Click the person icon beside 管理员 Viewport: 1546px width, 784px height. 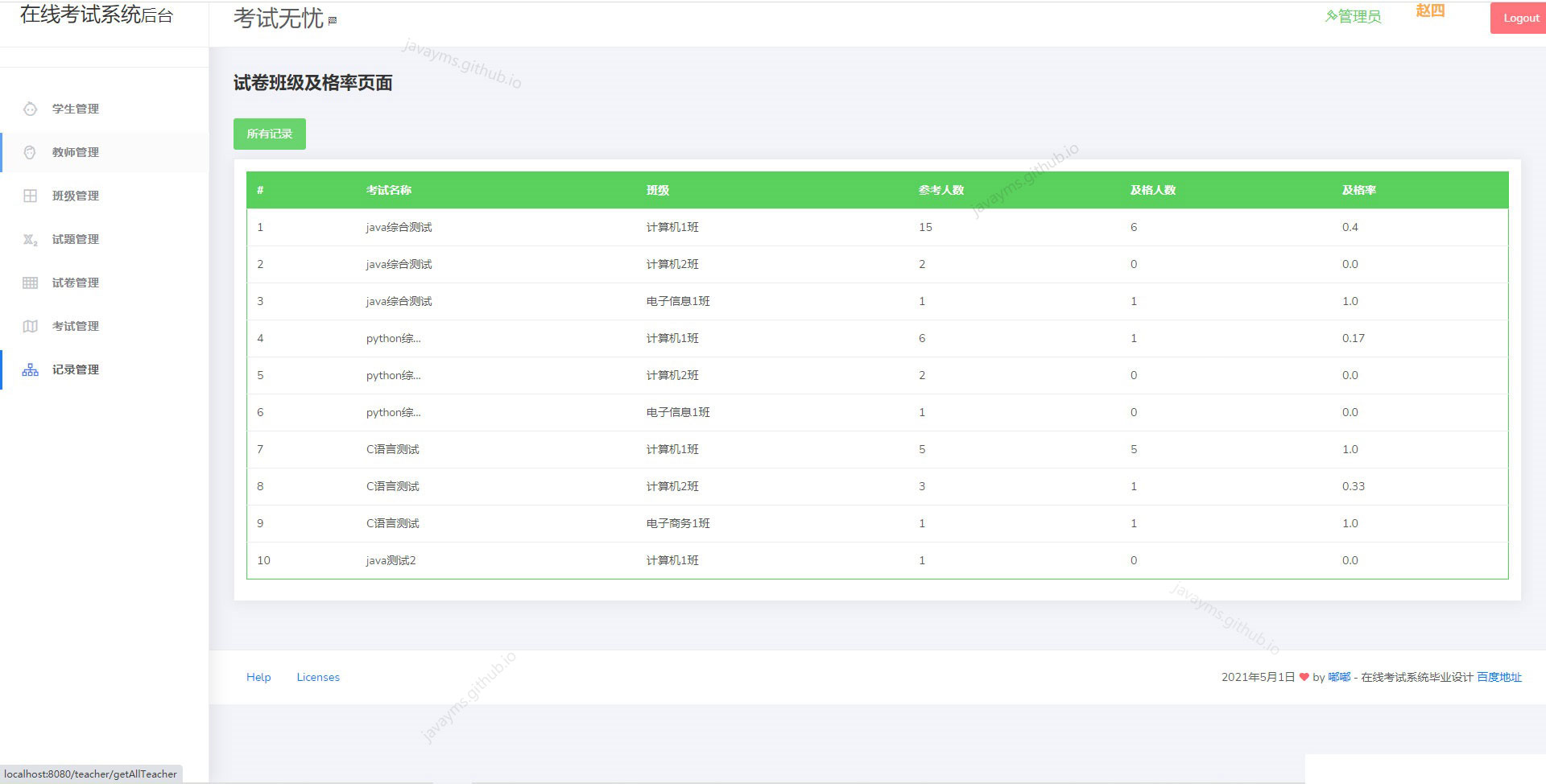click(x=1333, y=14)
